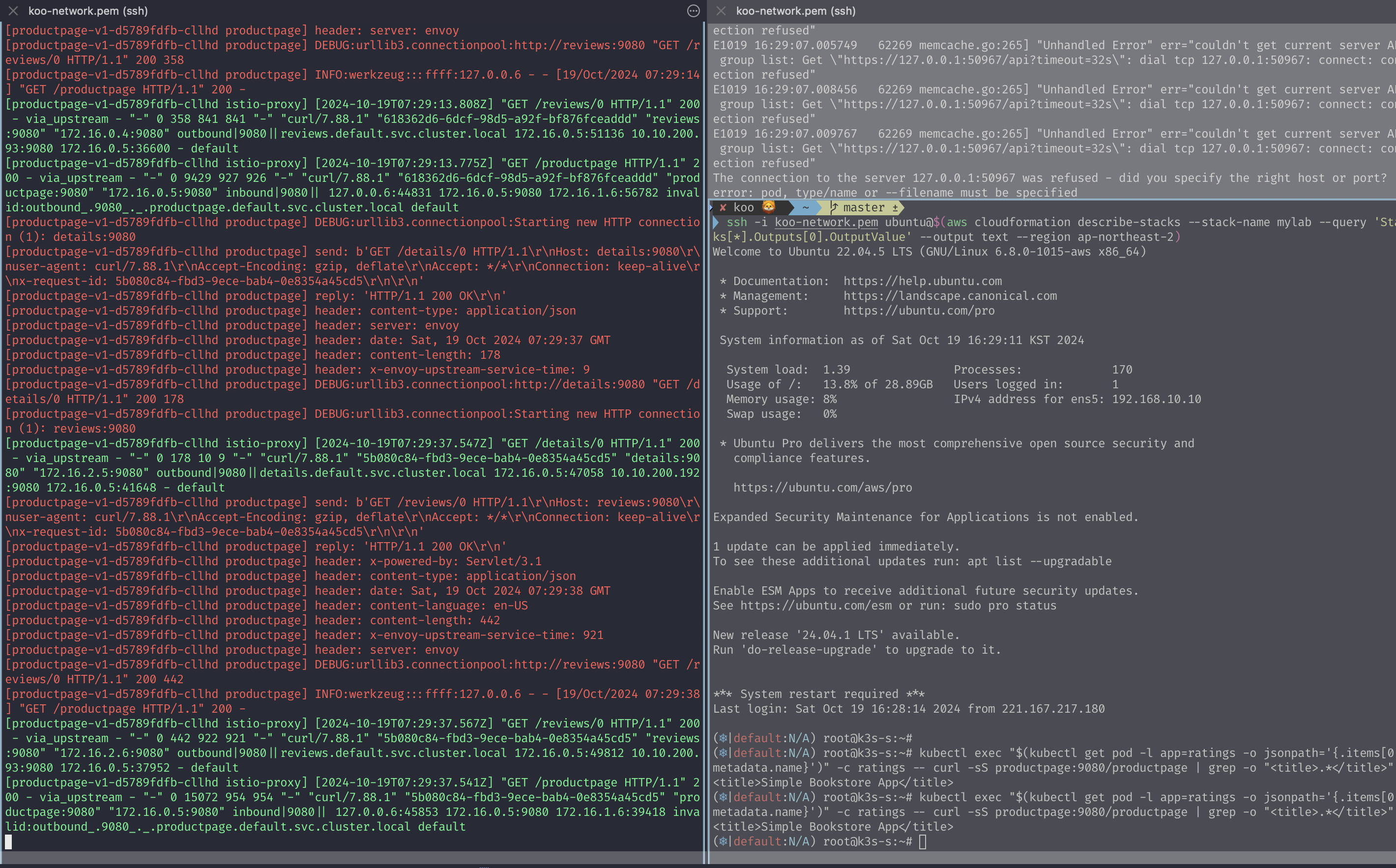Screen dimensions: 1396x868
Task: Close the right koo-network.pem ssh pane
Action: coord(721,11)
